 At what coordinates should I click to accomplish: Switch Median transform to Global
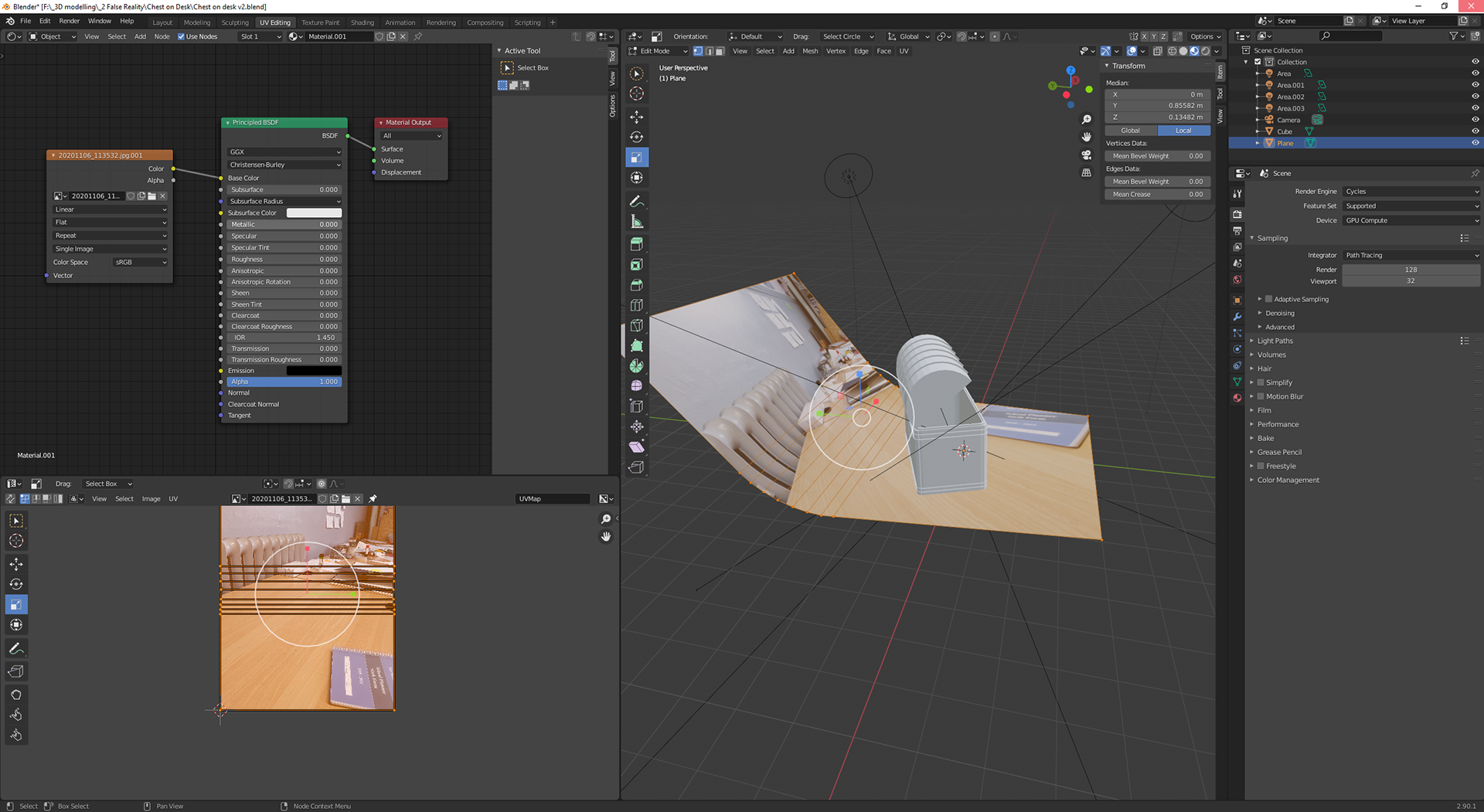1131,131
